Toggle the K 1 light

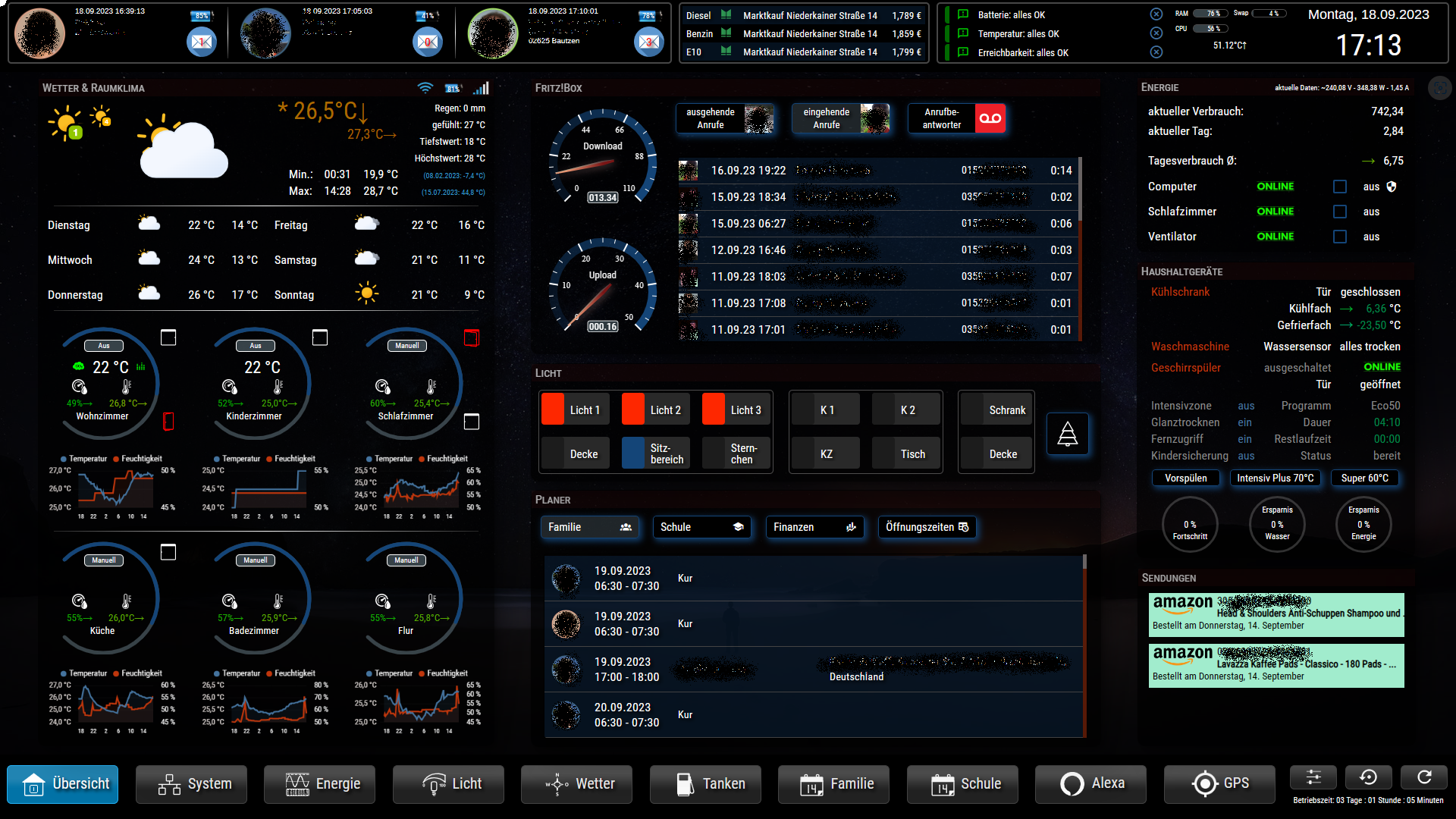(x=826, y=409)
